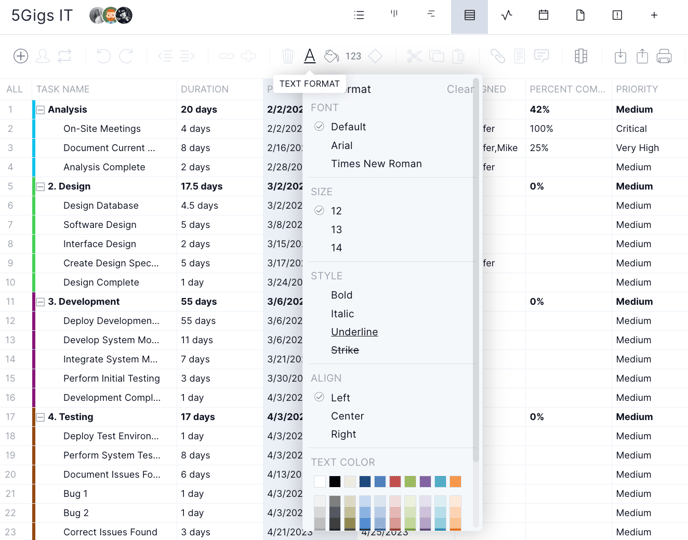Open the risks view icon
This screenshot has height=540, width=688.
617,15
